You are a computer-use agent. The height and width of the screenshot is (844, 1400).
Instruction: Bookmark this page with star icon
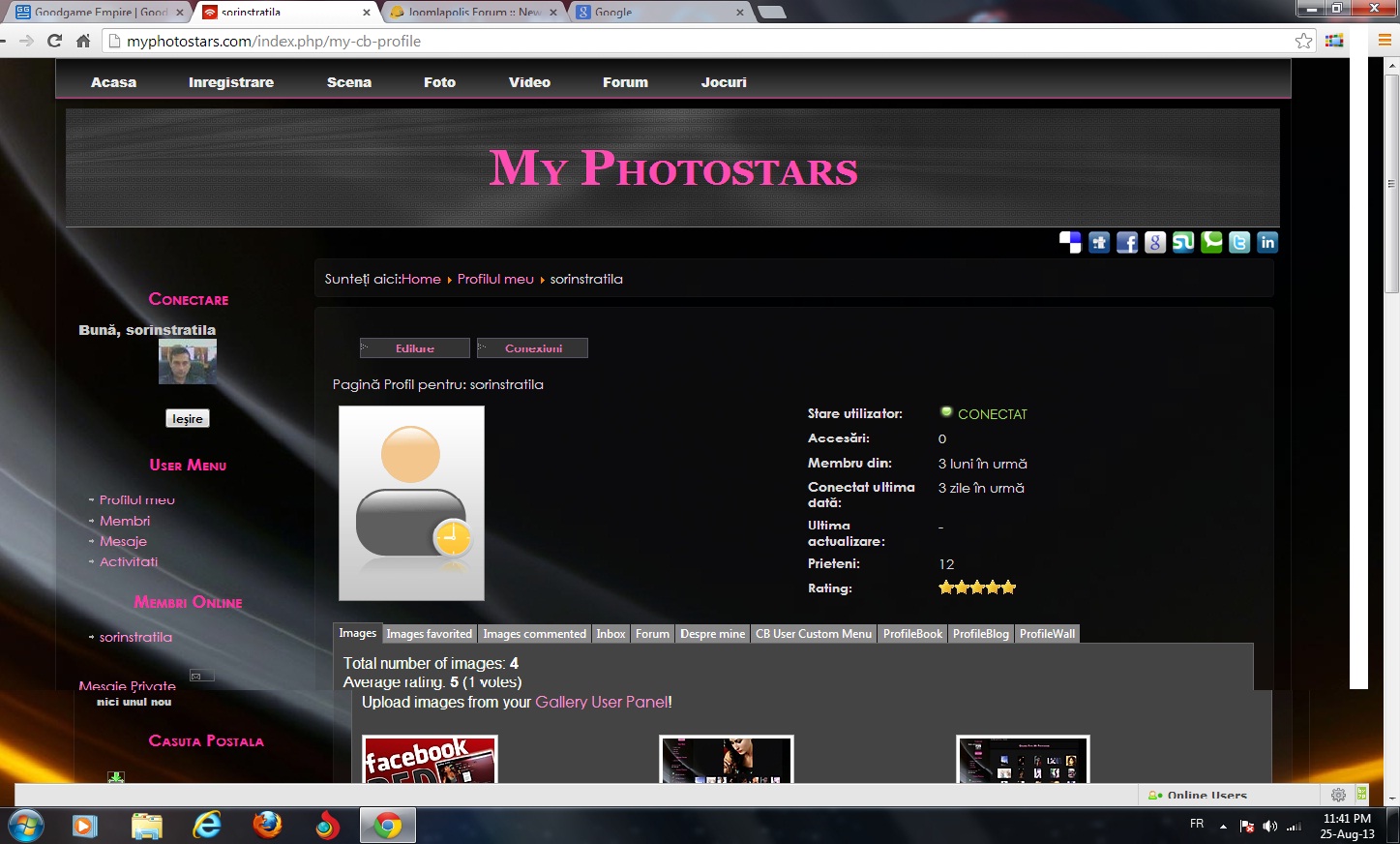point(1304,41)
